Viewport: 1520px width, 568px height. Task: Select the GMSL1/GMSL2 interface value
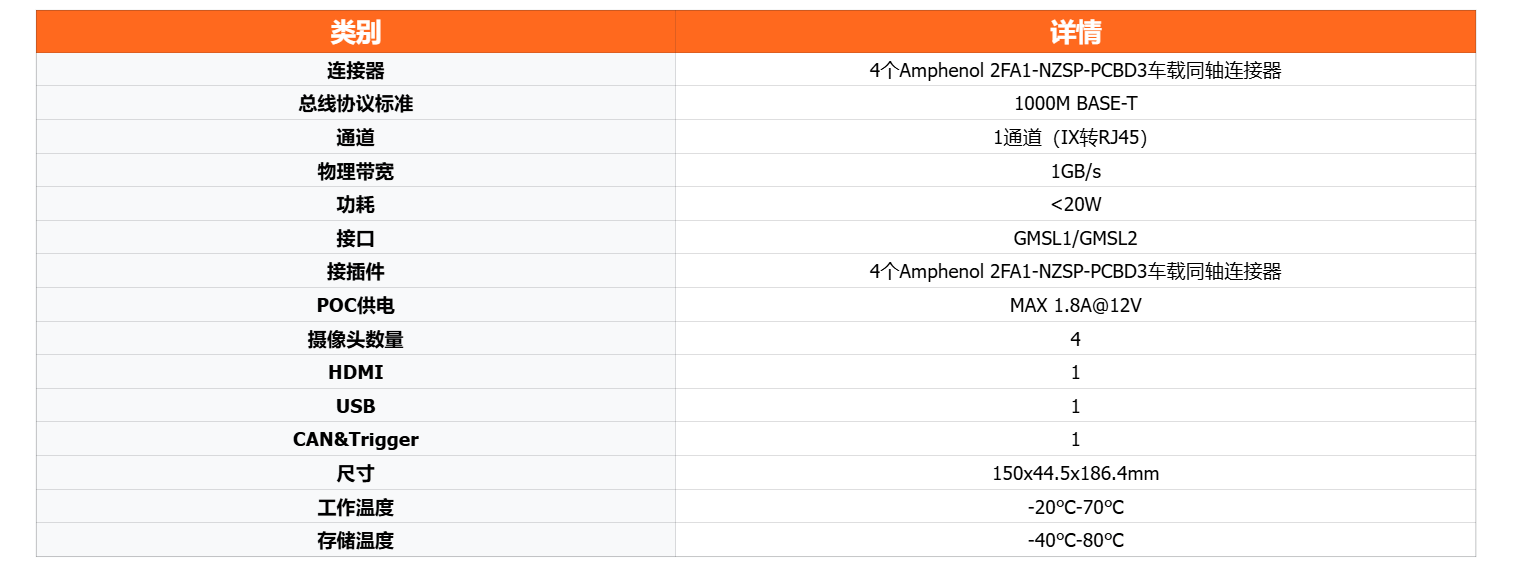pos(1075,238)
